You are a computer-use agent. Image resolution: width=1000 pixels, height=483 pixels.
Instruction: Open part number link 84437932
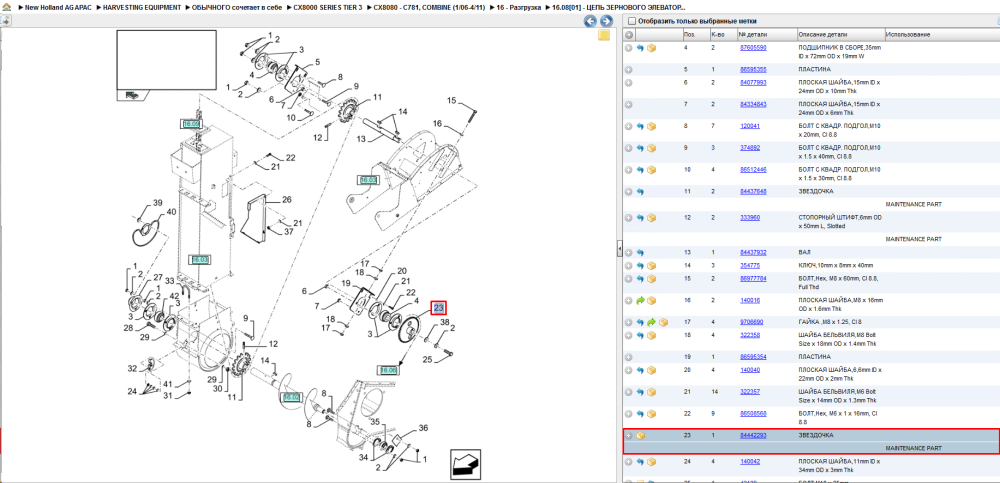(753, 253)
